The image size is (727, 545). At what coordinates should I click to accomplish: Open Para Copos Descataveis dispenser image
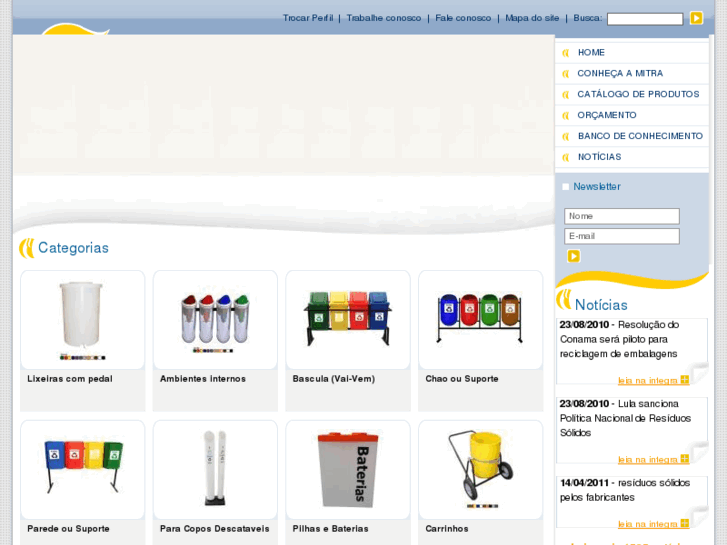(x=215, y=470)
